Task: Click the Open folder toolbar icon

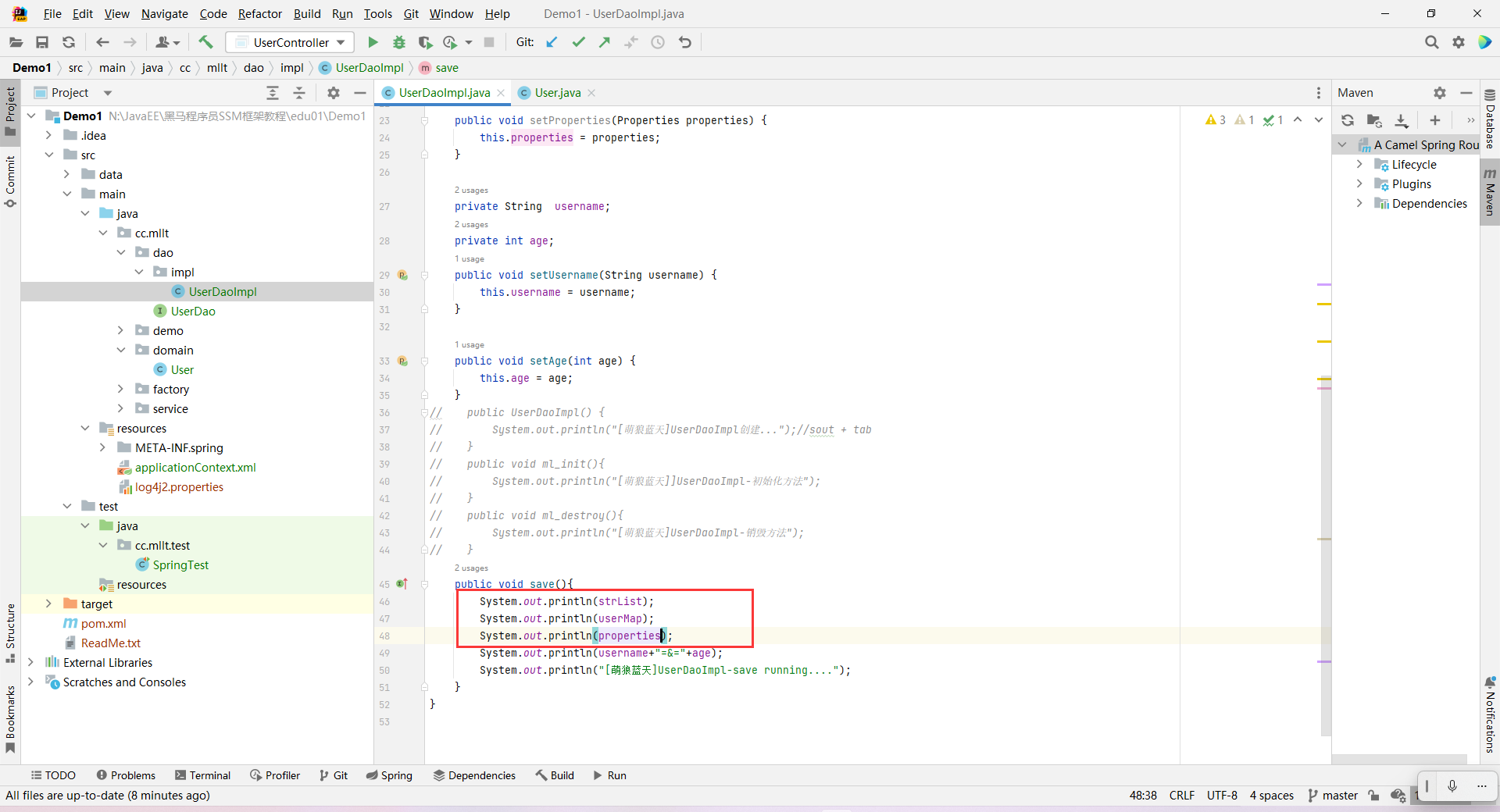Action: coord(16,42)
